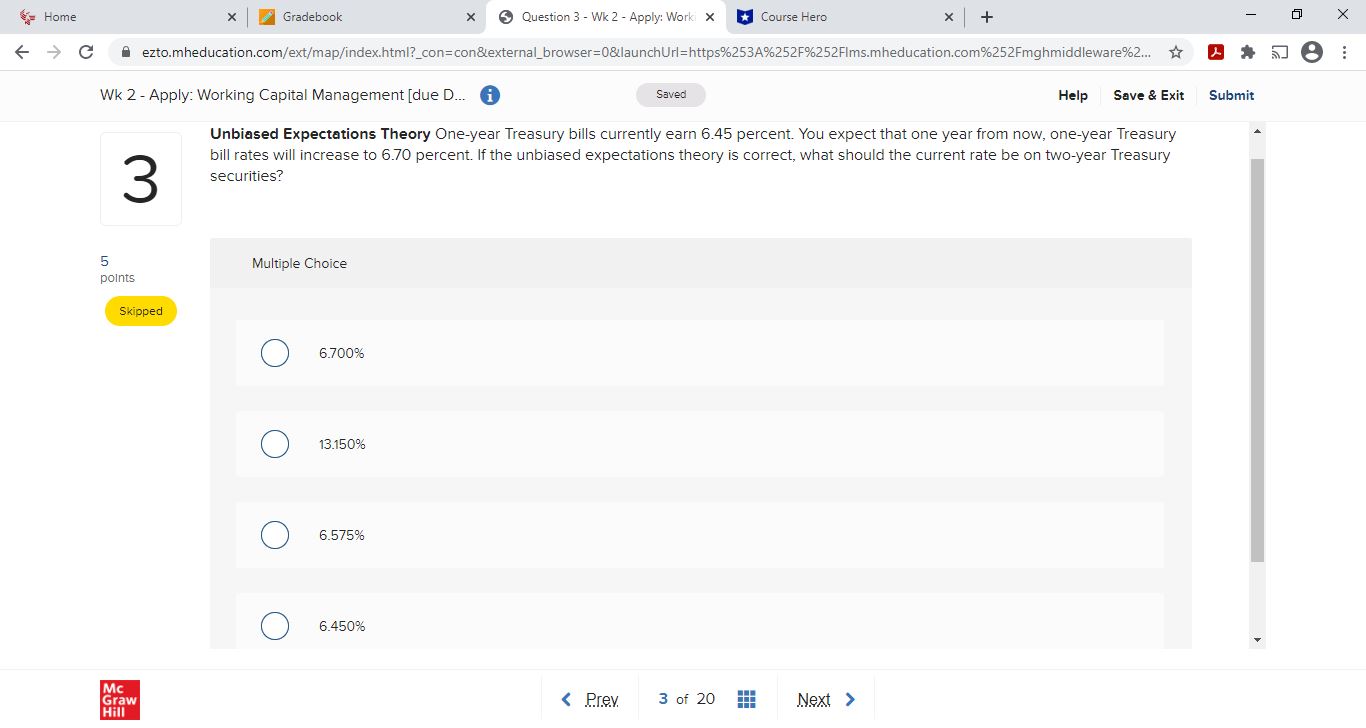Screen dimensions: 1366x728
Task: Open the browser extensions puzzle icon
Action: pyautogui.click(x=1248, y=51)
